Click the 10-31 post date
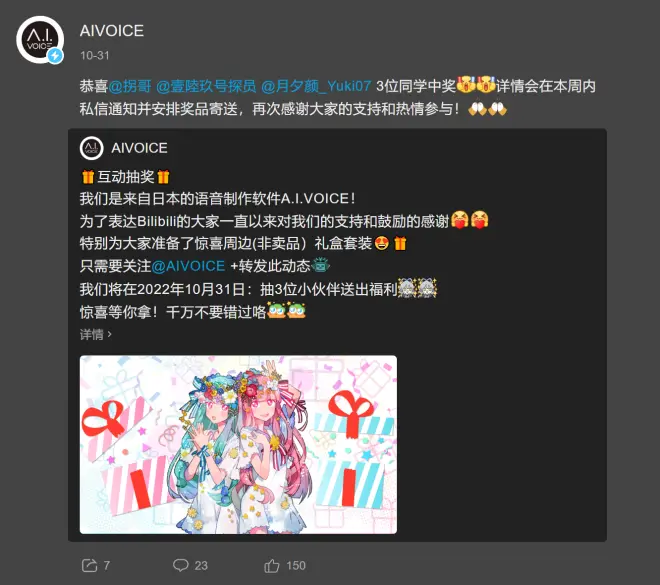 [95, 56]
